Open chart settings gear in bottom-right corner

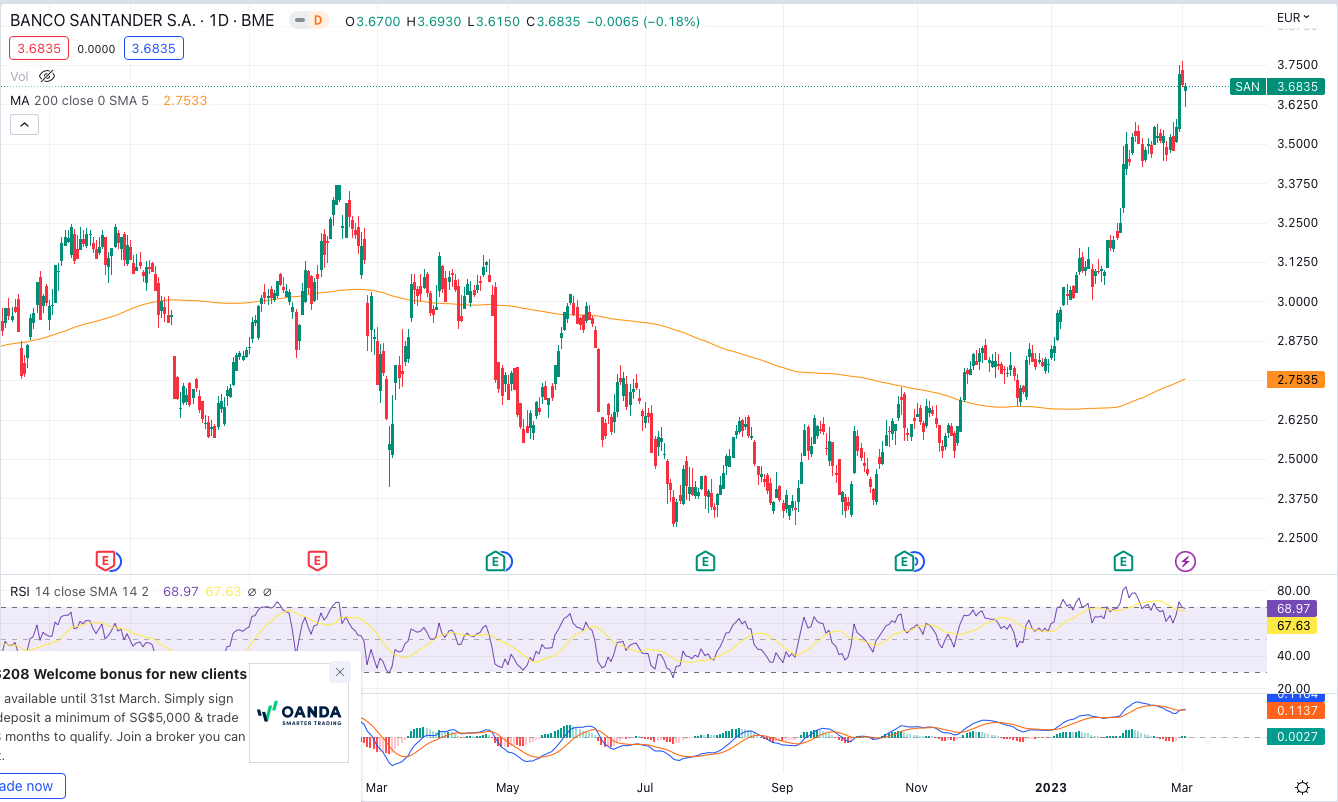[x=1302, y=787]
